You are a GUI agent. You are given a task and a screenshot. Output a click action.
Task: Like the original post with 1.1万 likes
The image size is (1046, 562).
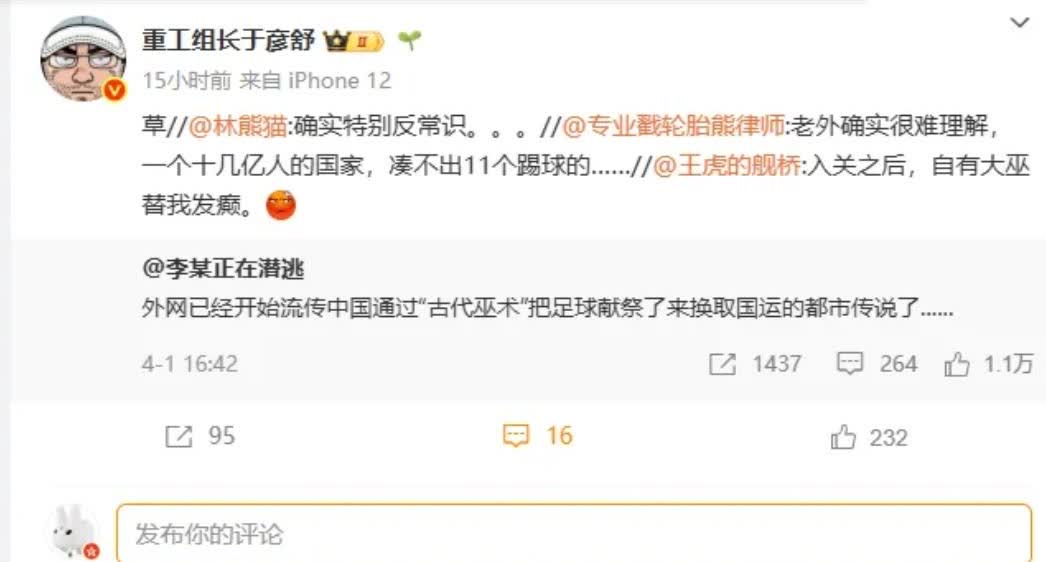tap(989, 364)
